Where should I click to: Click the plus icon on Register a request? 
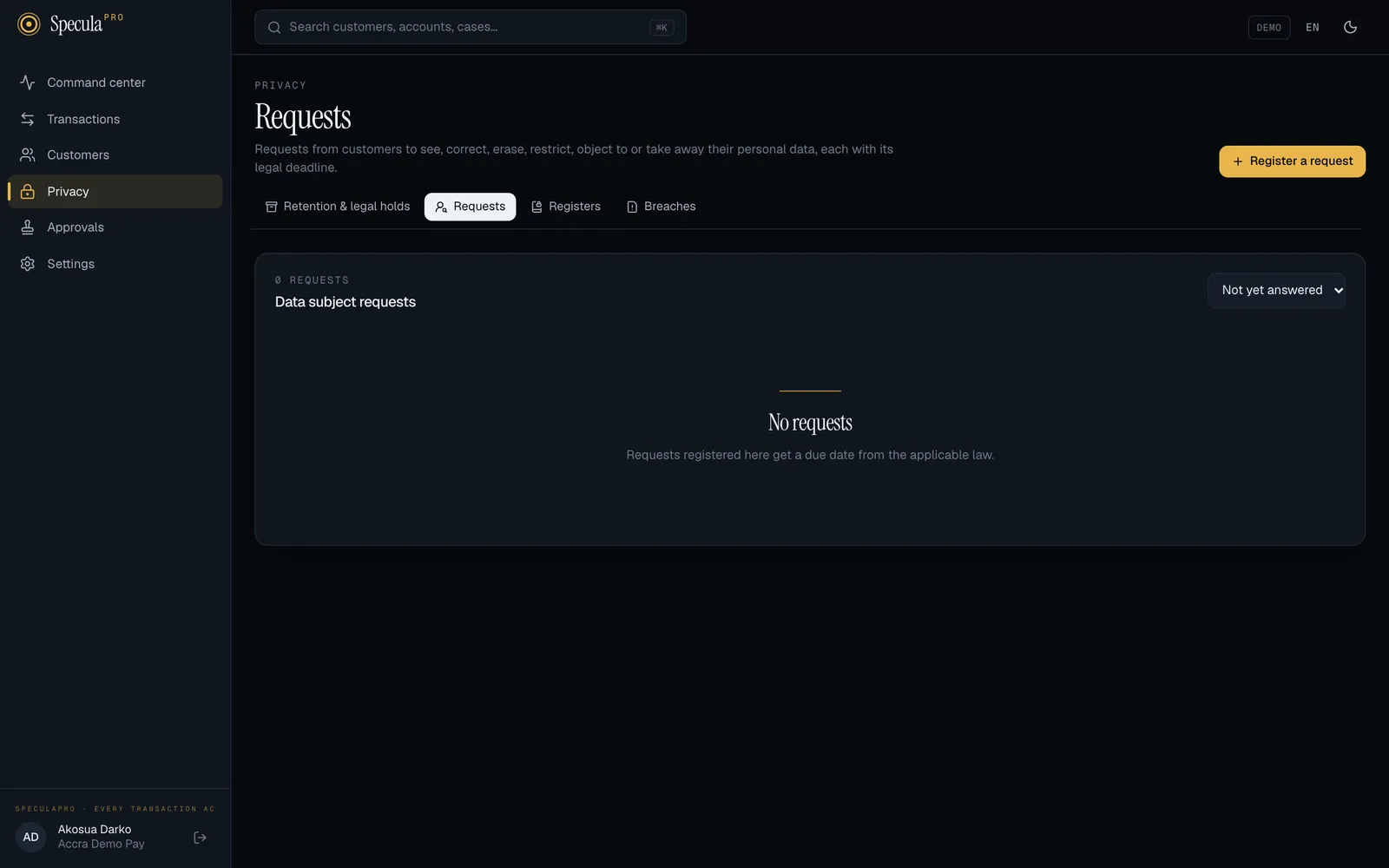pos(1238,161)
